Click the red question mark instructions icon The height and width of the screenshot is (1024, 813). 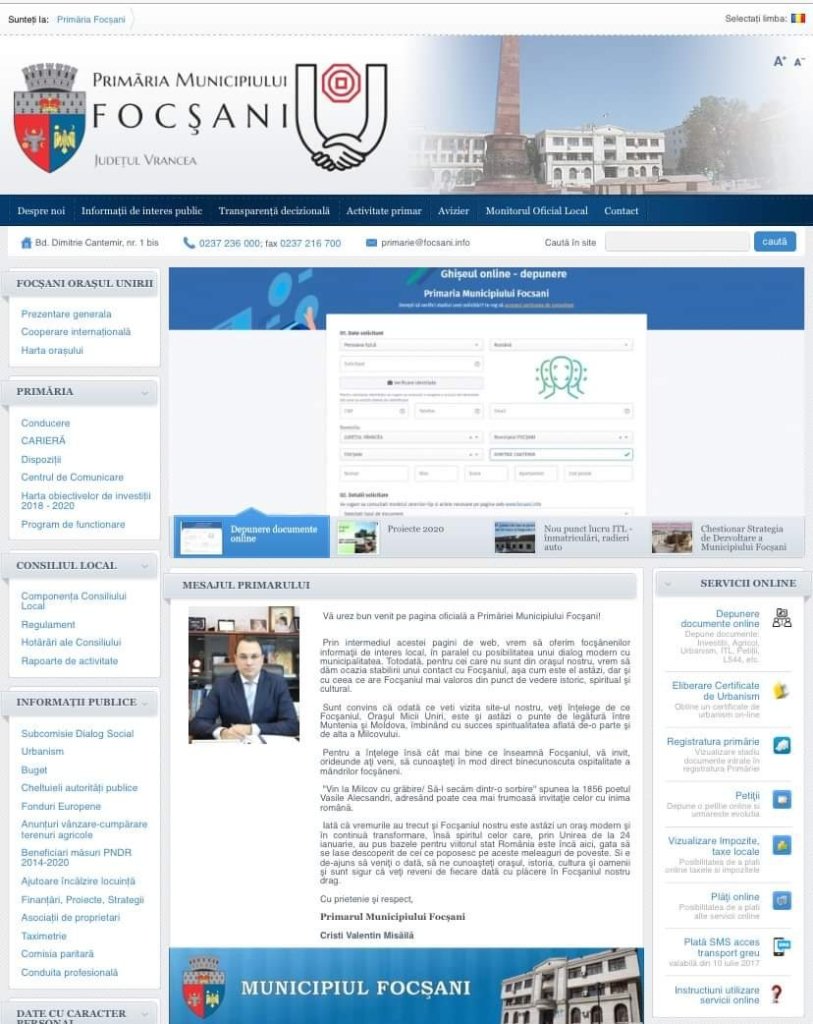776,994
